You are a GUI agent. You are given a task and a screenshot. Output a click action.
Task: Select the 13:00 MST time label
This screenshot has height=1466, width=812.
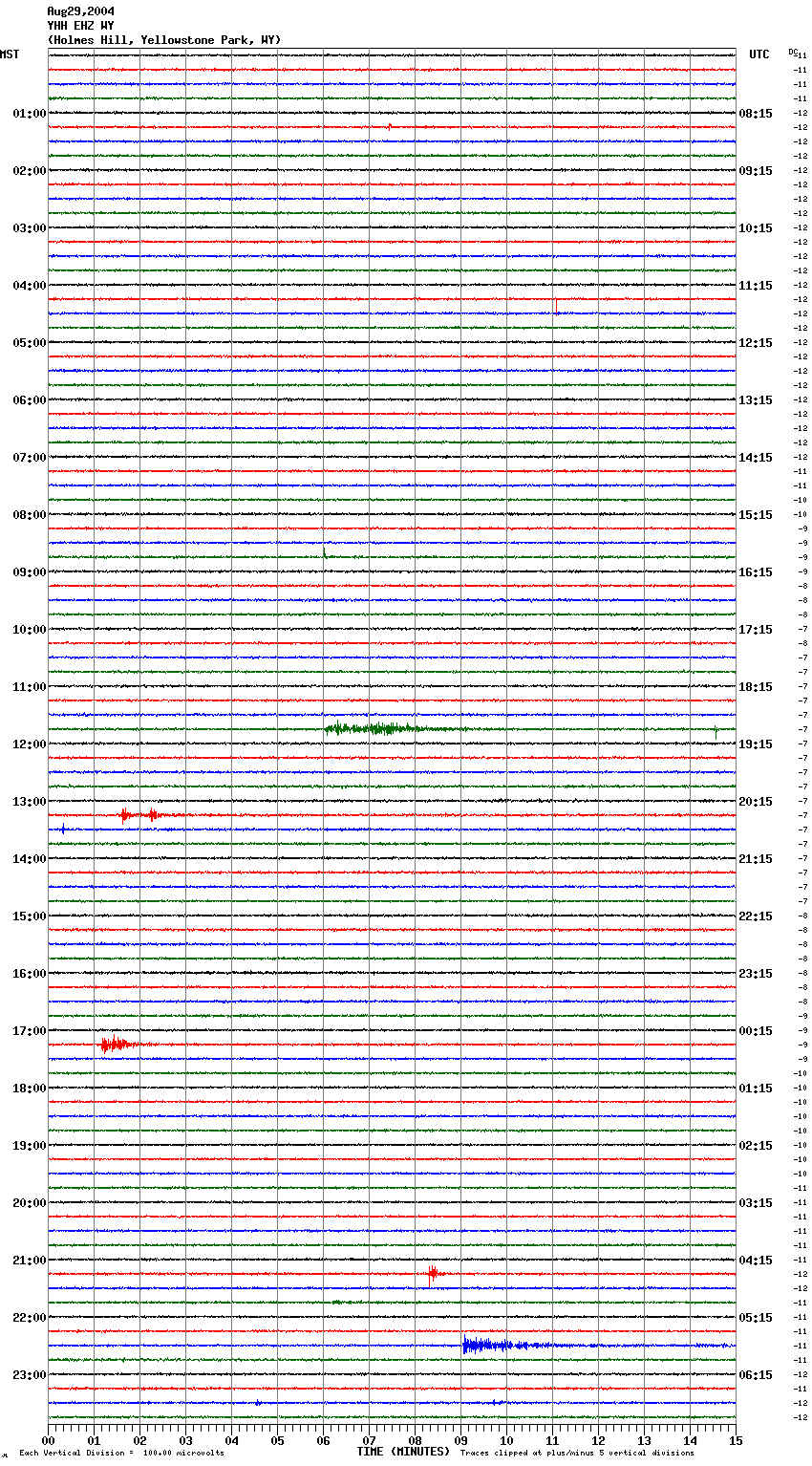coord(30,802)
